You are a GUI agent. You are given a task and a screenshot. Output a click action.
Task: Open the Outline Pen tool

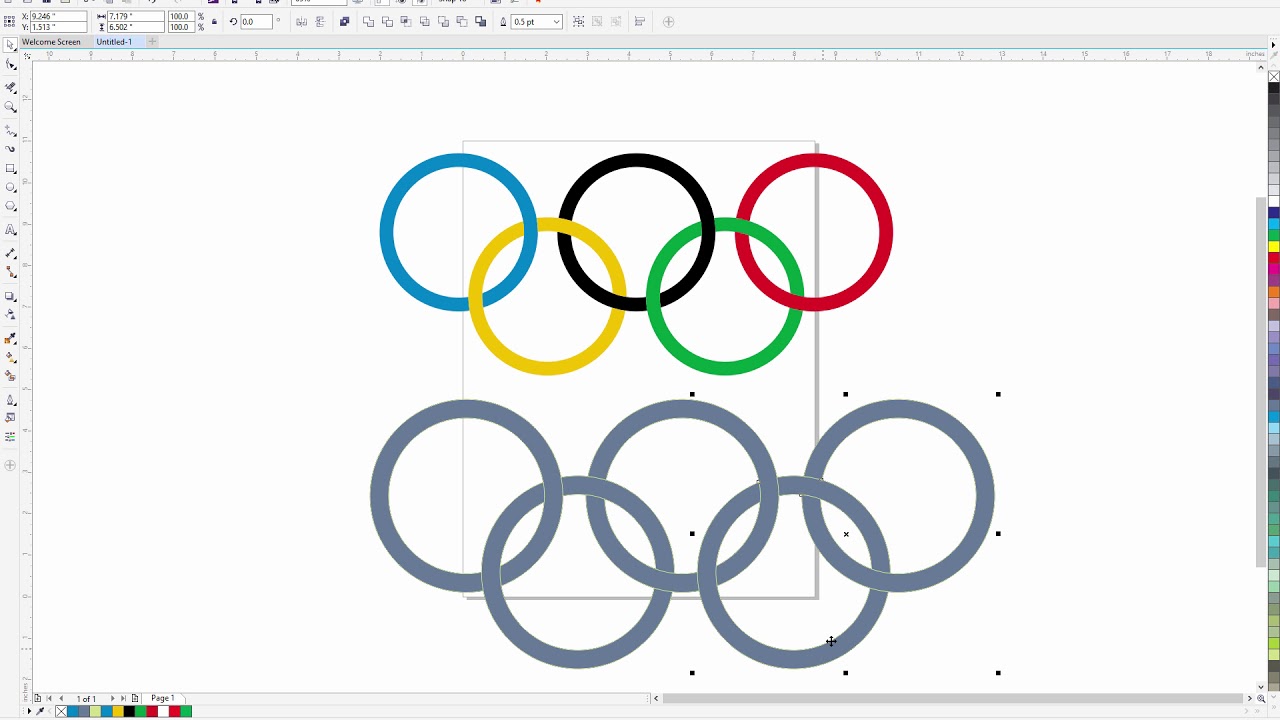(x=11, y=400)
